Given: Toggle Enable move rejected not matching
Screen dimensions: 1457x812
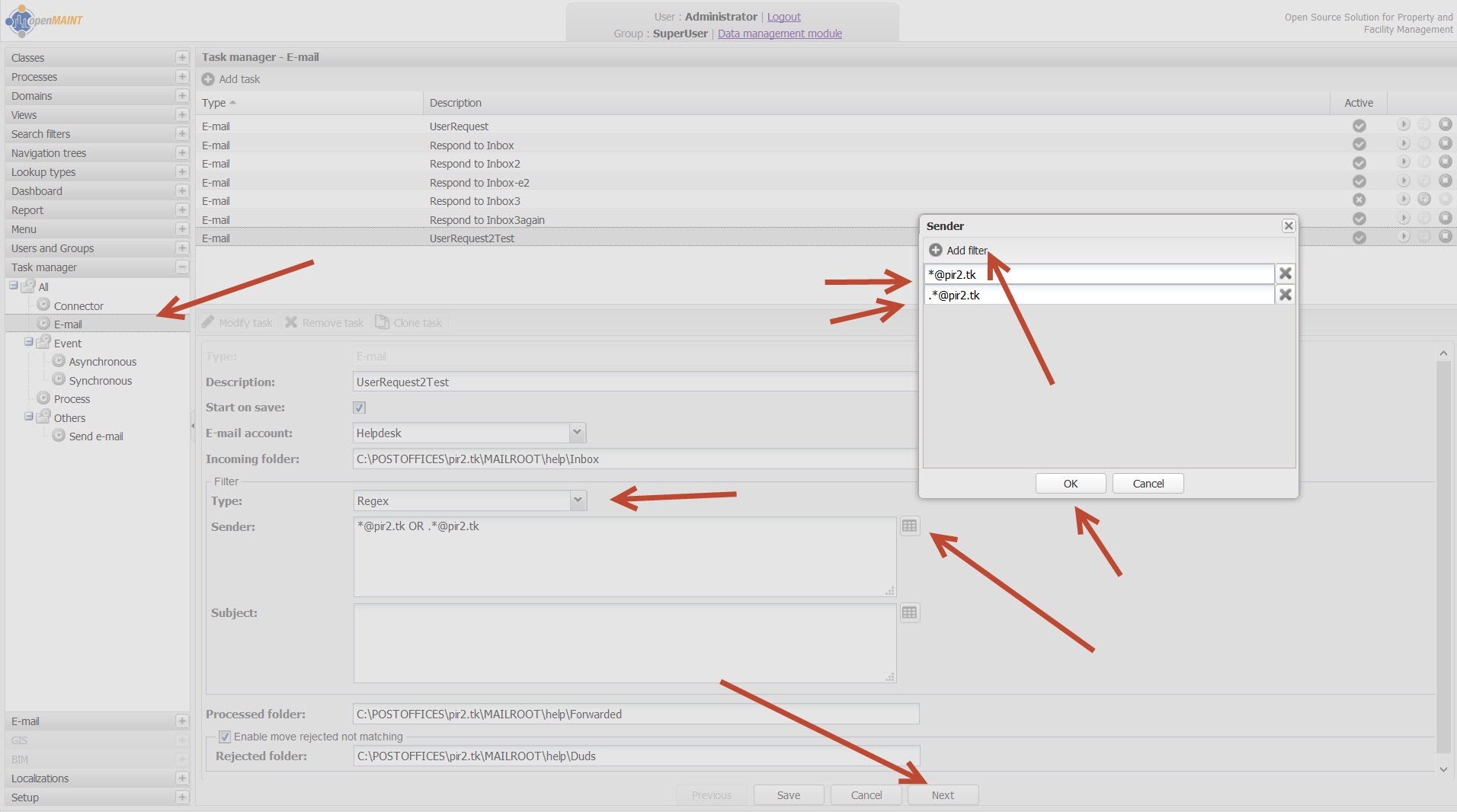Looking at the screenshot, I should [x=225, y=737].
